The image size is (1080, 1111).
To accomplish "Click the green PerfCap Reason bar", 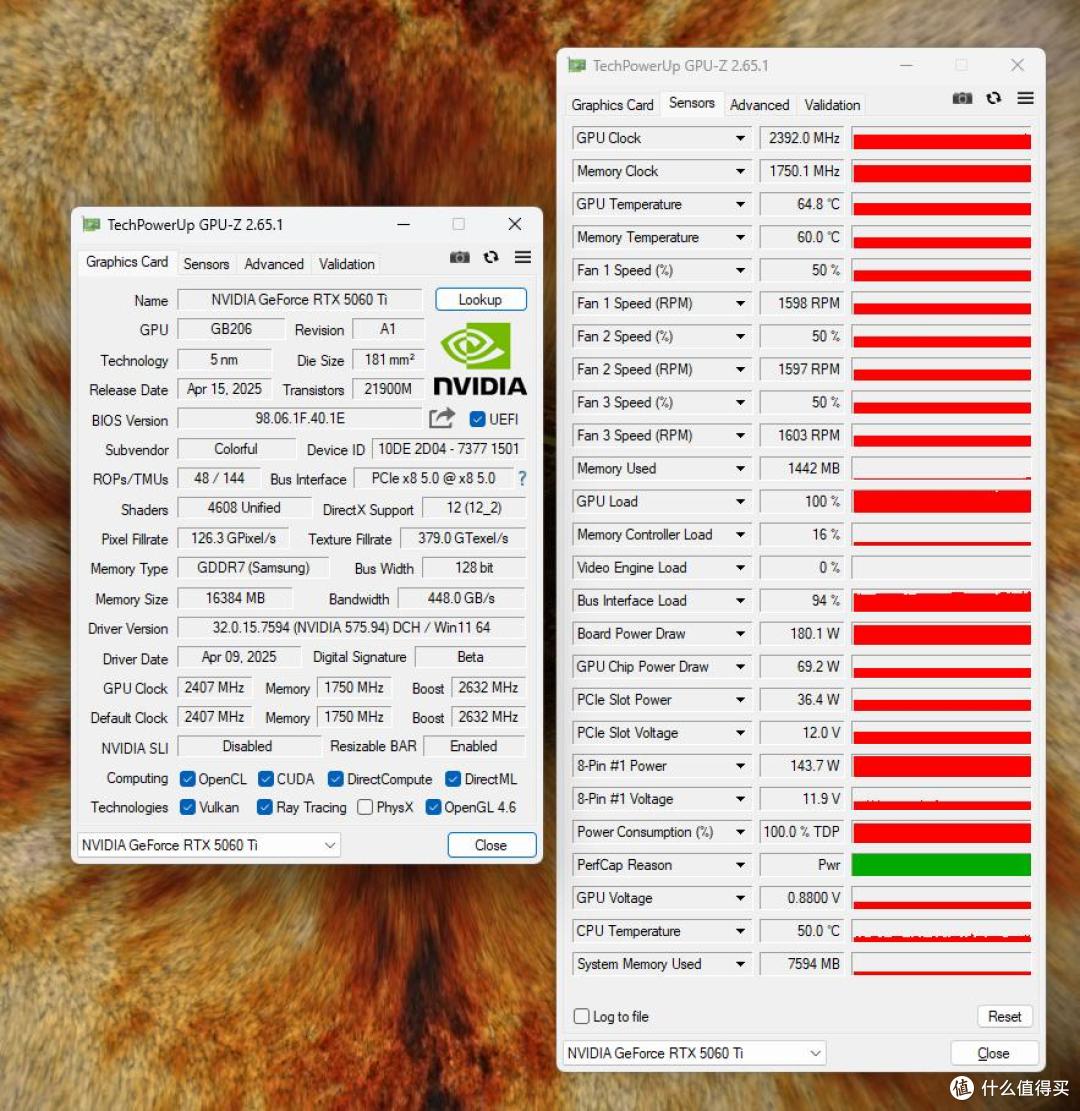I will coord(941,865).
